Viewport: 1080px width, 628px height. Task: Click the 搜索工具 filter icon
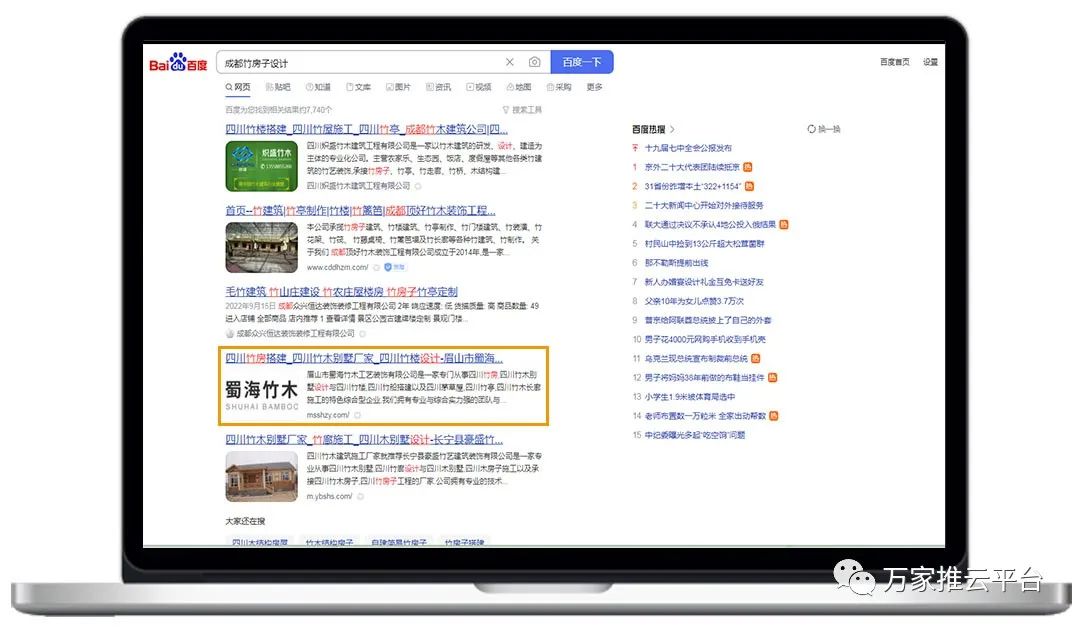click(505, 110)
